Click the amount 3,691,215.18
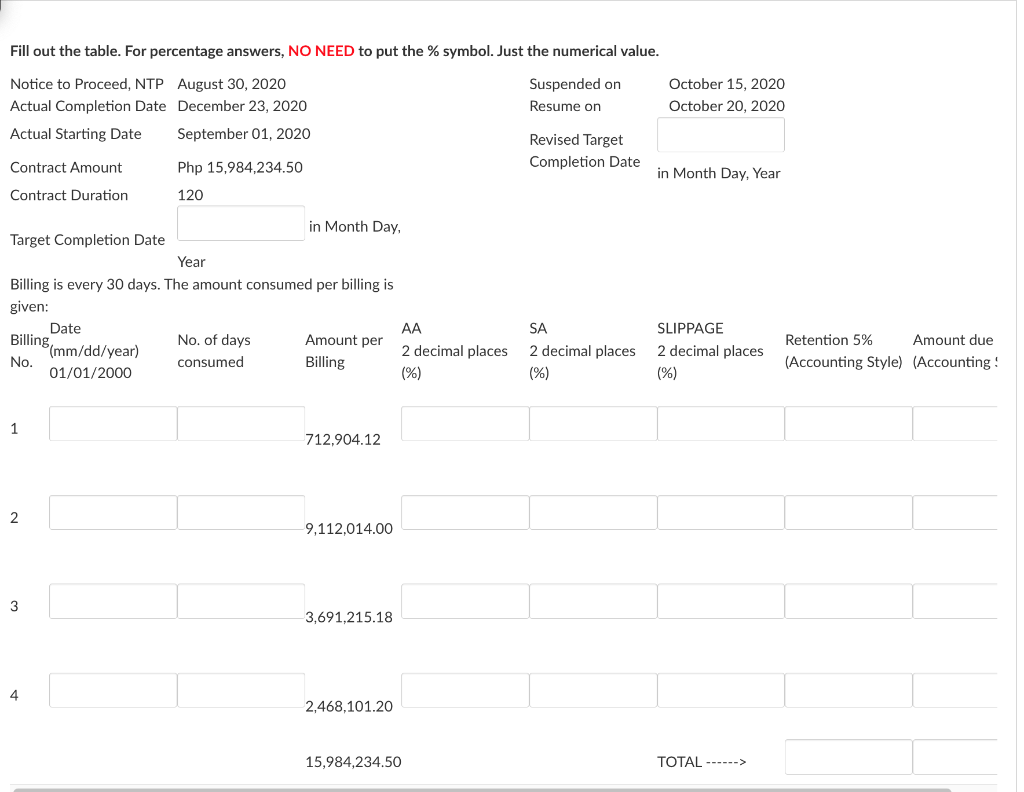The height and width of the screenshot is (792, 1024). [x=349, y=617]
